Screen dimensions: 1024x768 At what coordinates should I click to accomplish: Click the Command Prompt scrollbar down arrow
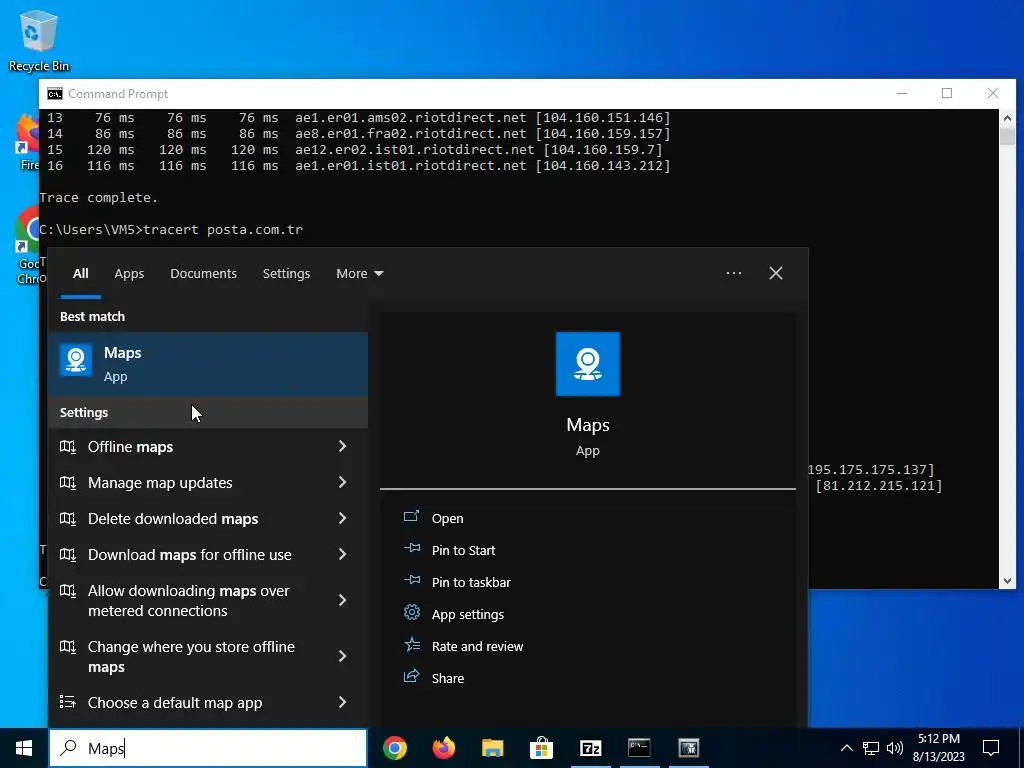click(x=1007, y=580)
